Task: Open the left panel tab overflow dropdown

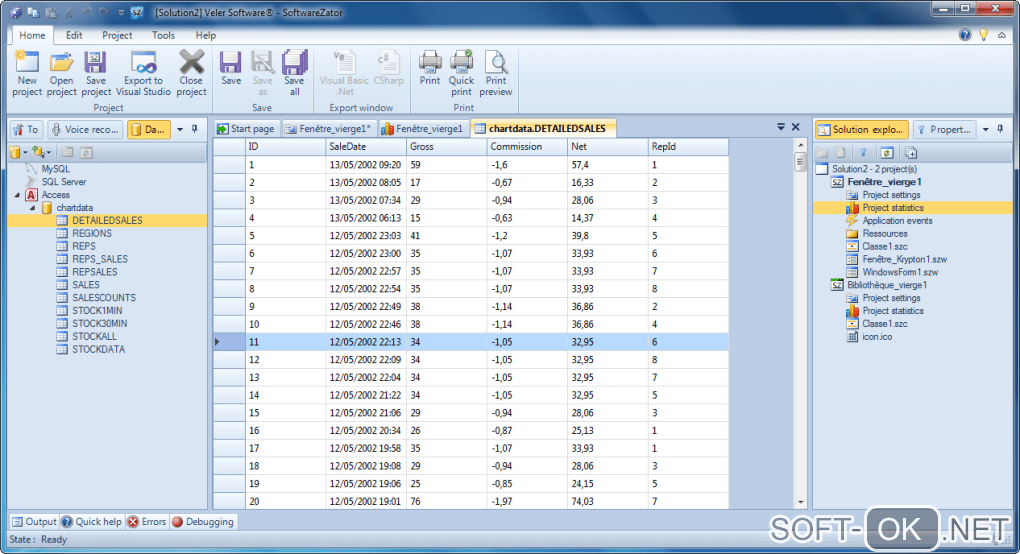Action: [180, 129]
